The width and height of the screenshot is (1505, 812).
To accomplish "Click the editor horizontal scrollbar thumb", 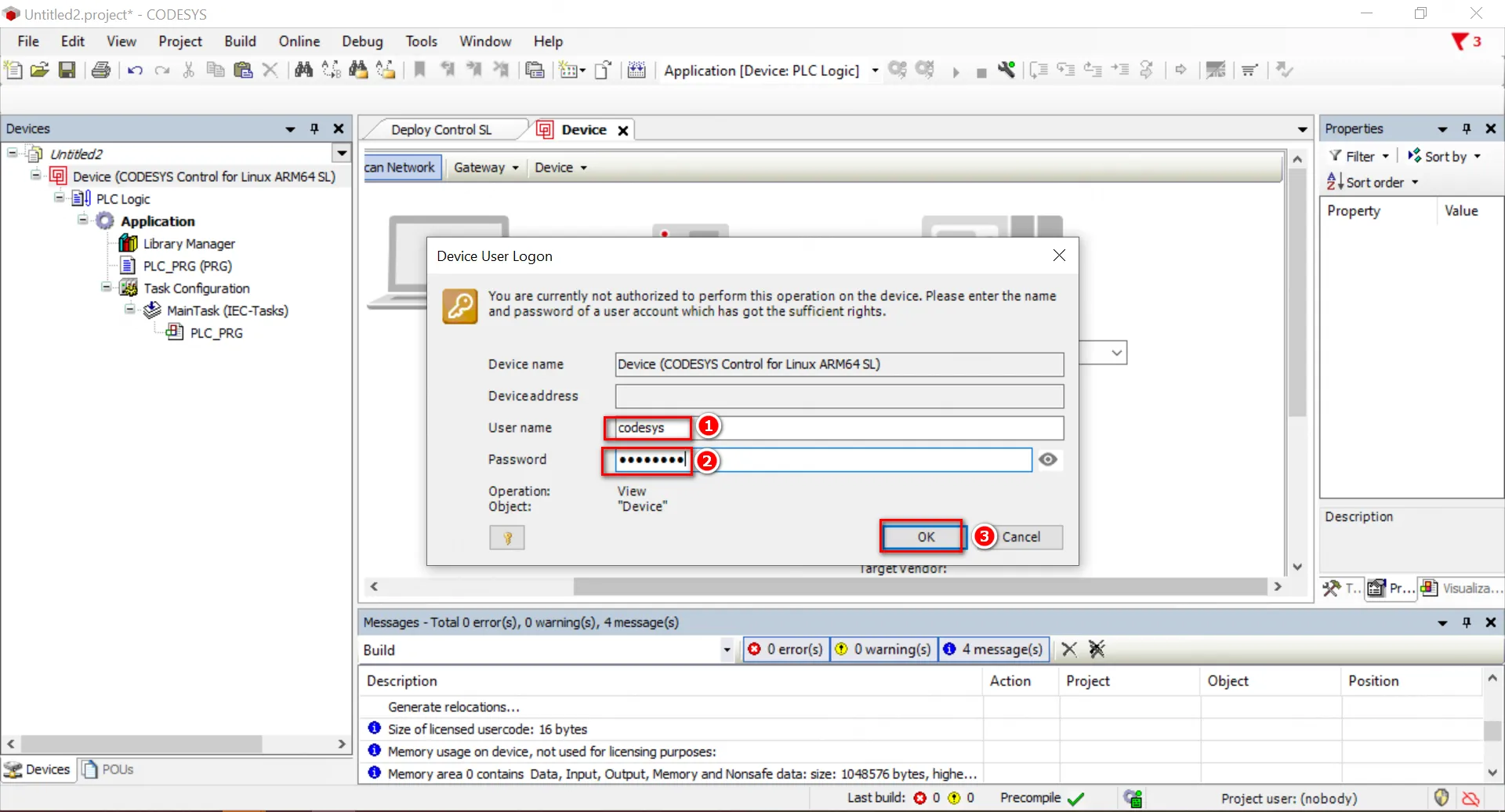I will coord(919,586).
